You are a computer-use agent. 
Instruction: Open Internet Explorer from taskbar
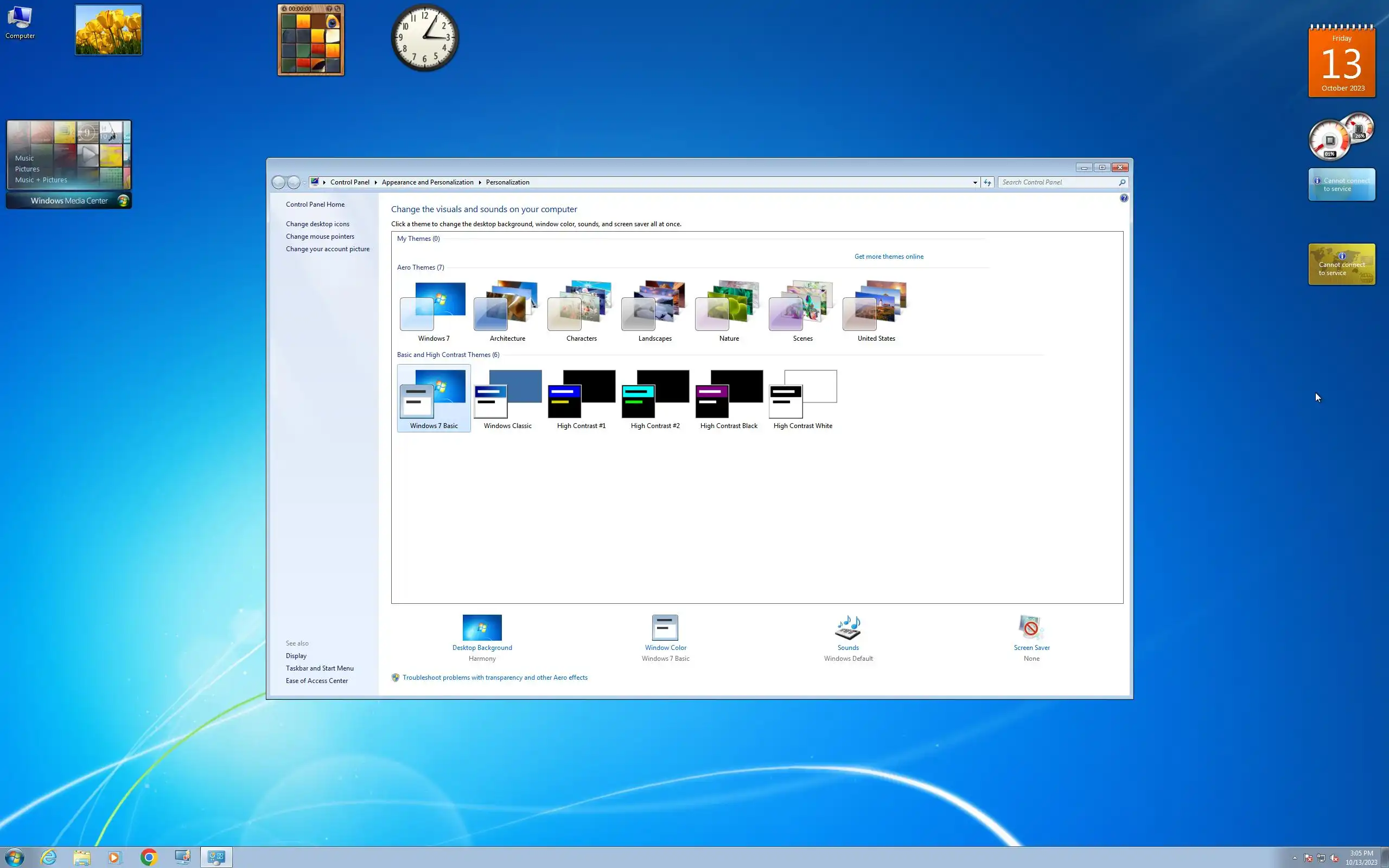click(49, 857)
